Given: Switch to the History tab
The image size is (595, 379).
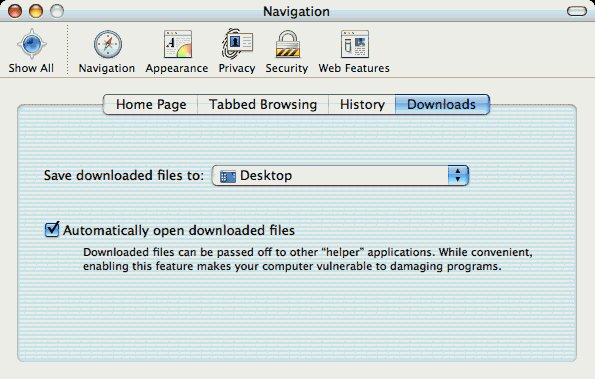Looking at the screenshot, I should (x=362, y=104).
